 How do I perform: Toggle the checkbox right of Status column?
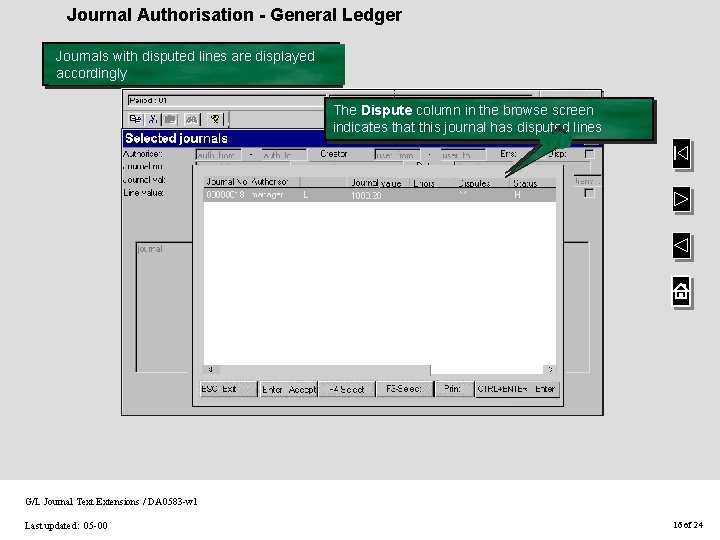[589, 193]
